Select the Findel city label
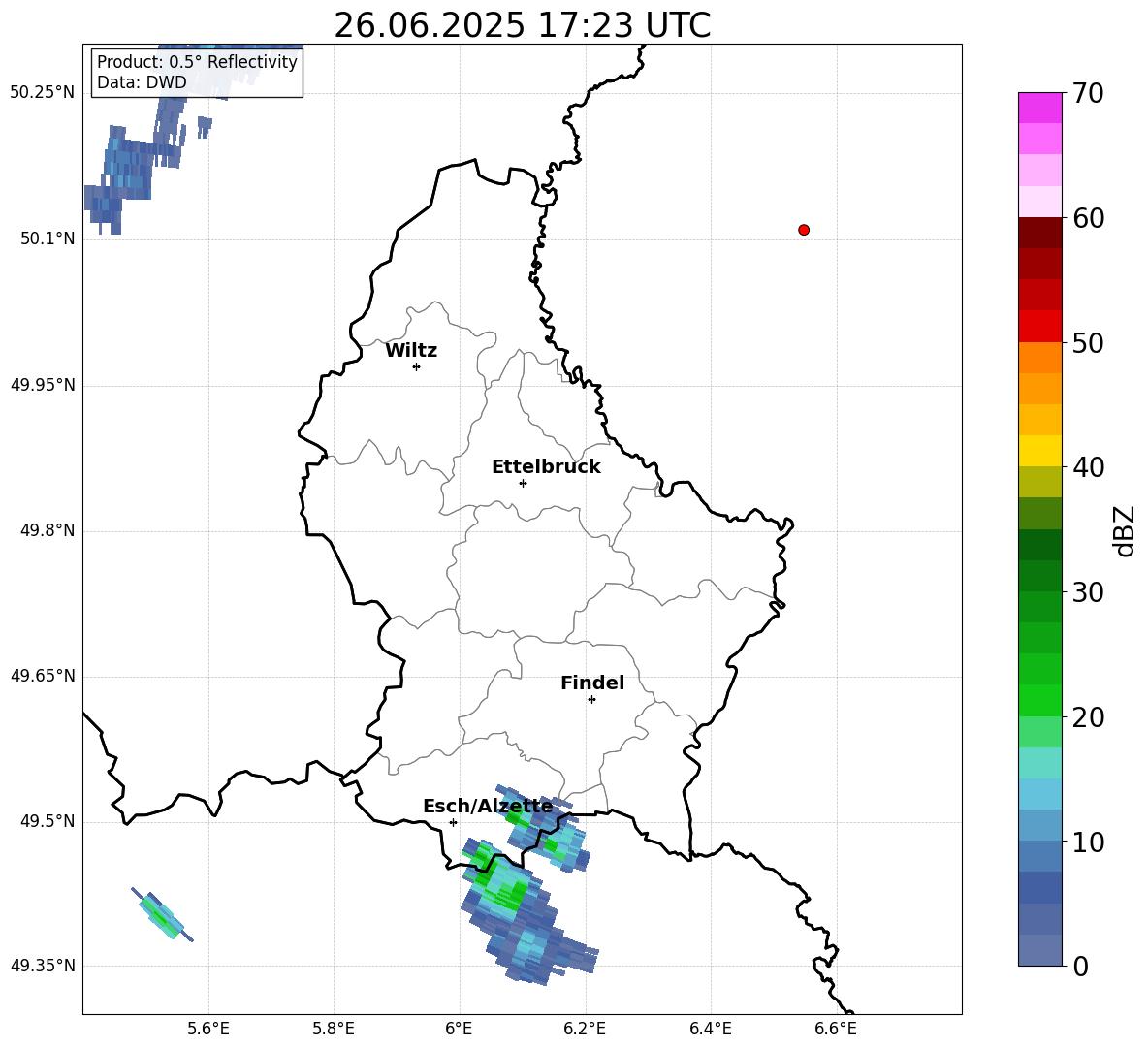The height and width of the screenshot is (1048, 1148). click(x=592, y=683)
